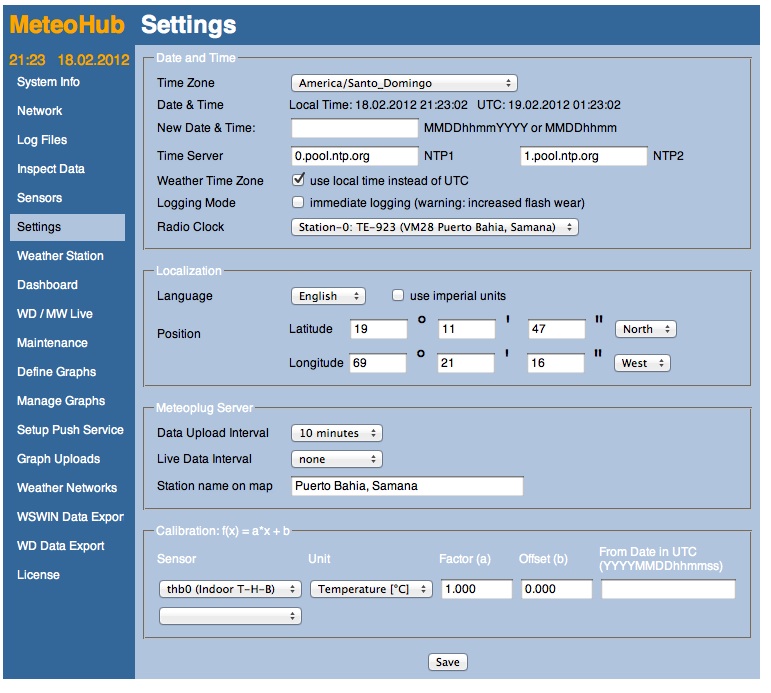This screenshot has width=771, height=693.
Task: Click the NTP1 time server field
Action: click(354, 156)
